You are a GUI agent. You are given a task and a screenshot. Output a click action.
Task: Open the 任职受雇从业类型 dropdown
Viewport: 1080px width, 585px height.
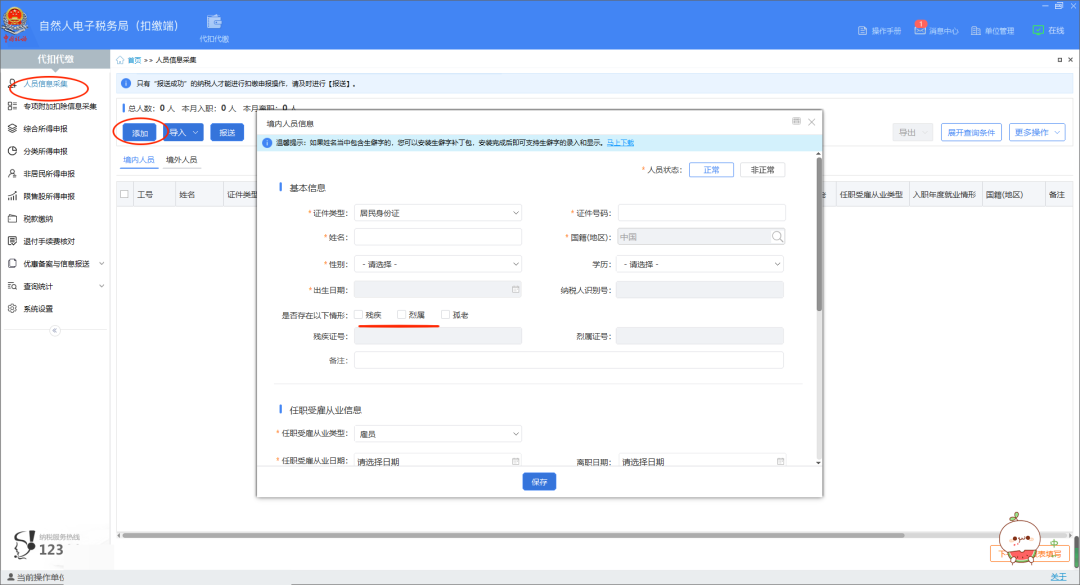point(438,434)
